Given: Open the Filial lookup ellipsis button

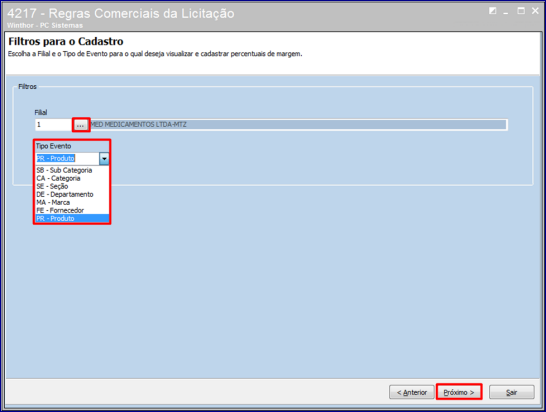Looking at the screenshot, I should pos(81,125).
